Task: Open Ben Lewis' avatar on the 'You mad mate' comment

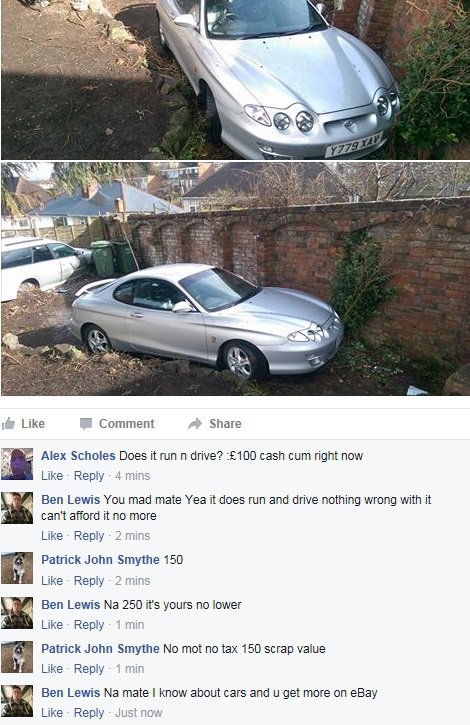Action: click(17, 508)
